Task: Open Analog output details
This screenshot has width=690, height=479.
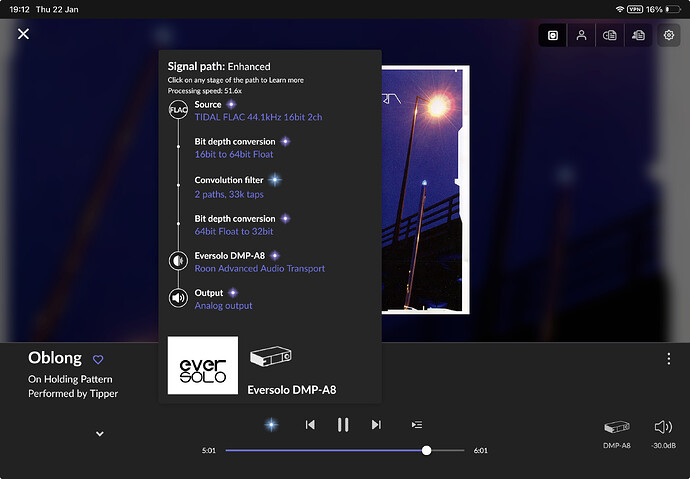Action: click(x=223, y=306)
